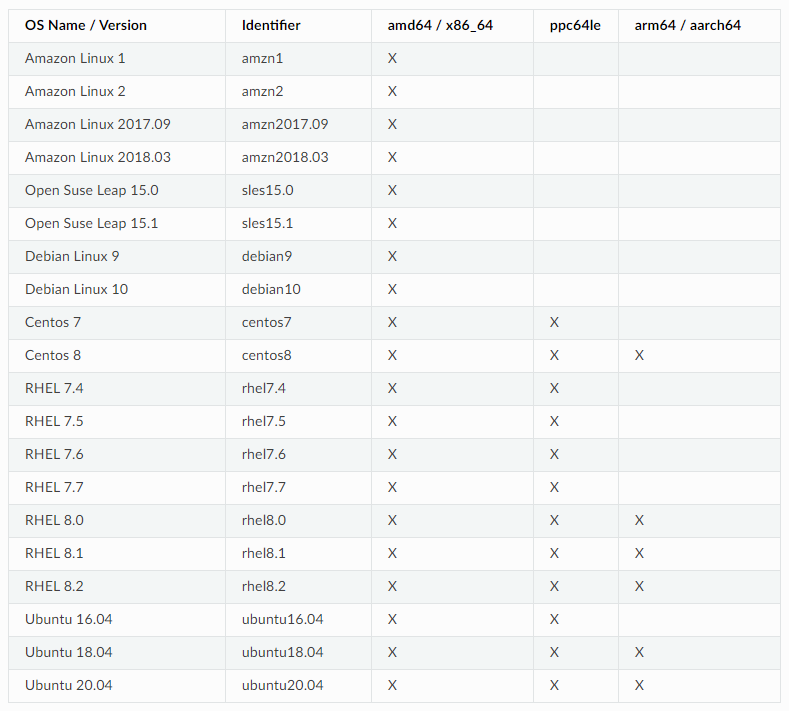789x711 pixels.
Task: Click the Open Suse Leap 15.0 name
Action: (x=92, y=191)
